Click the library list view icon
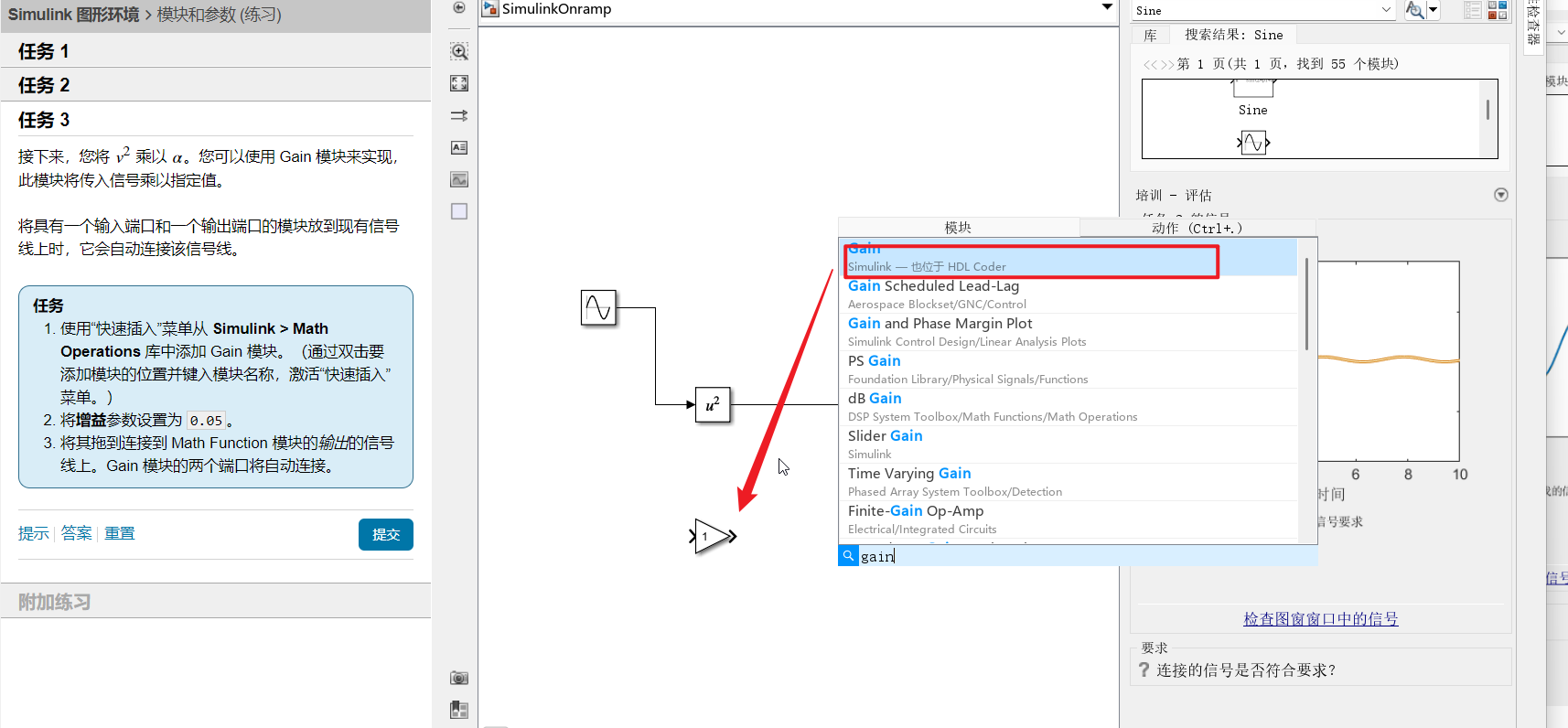 [1473, 10]
